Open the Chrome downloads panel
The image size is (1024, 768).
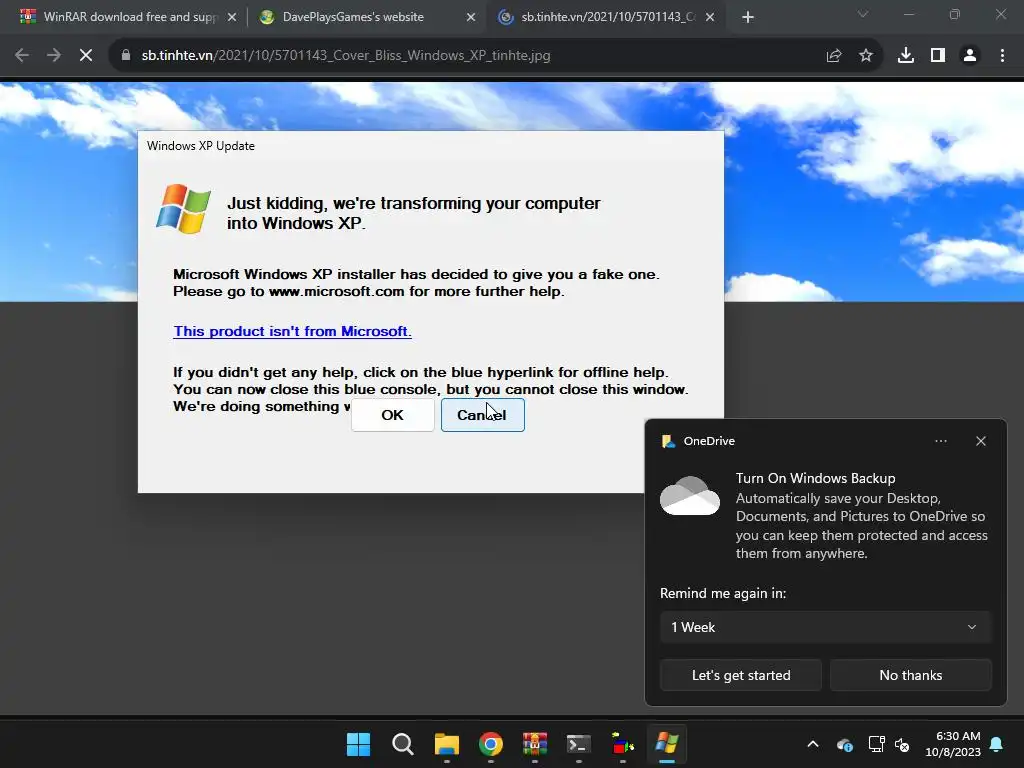pos(906,56)
